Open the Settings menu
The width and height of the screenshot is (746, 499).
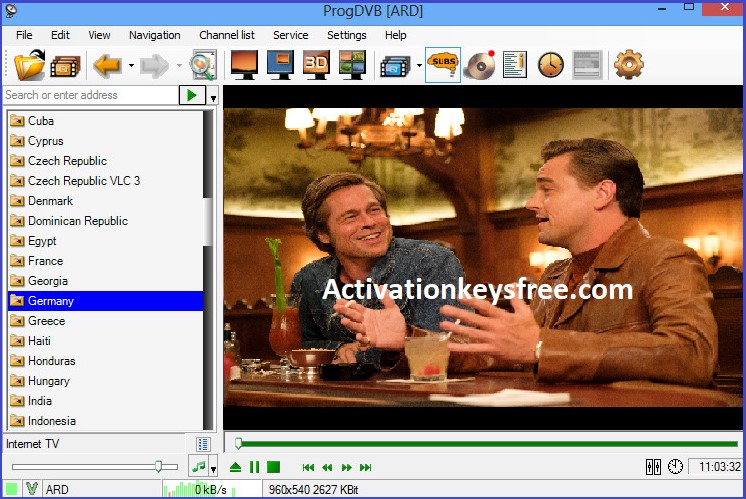[347, 35]
